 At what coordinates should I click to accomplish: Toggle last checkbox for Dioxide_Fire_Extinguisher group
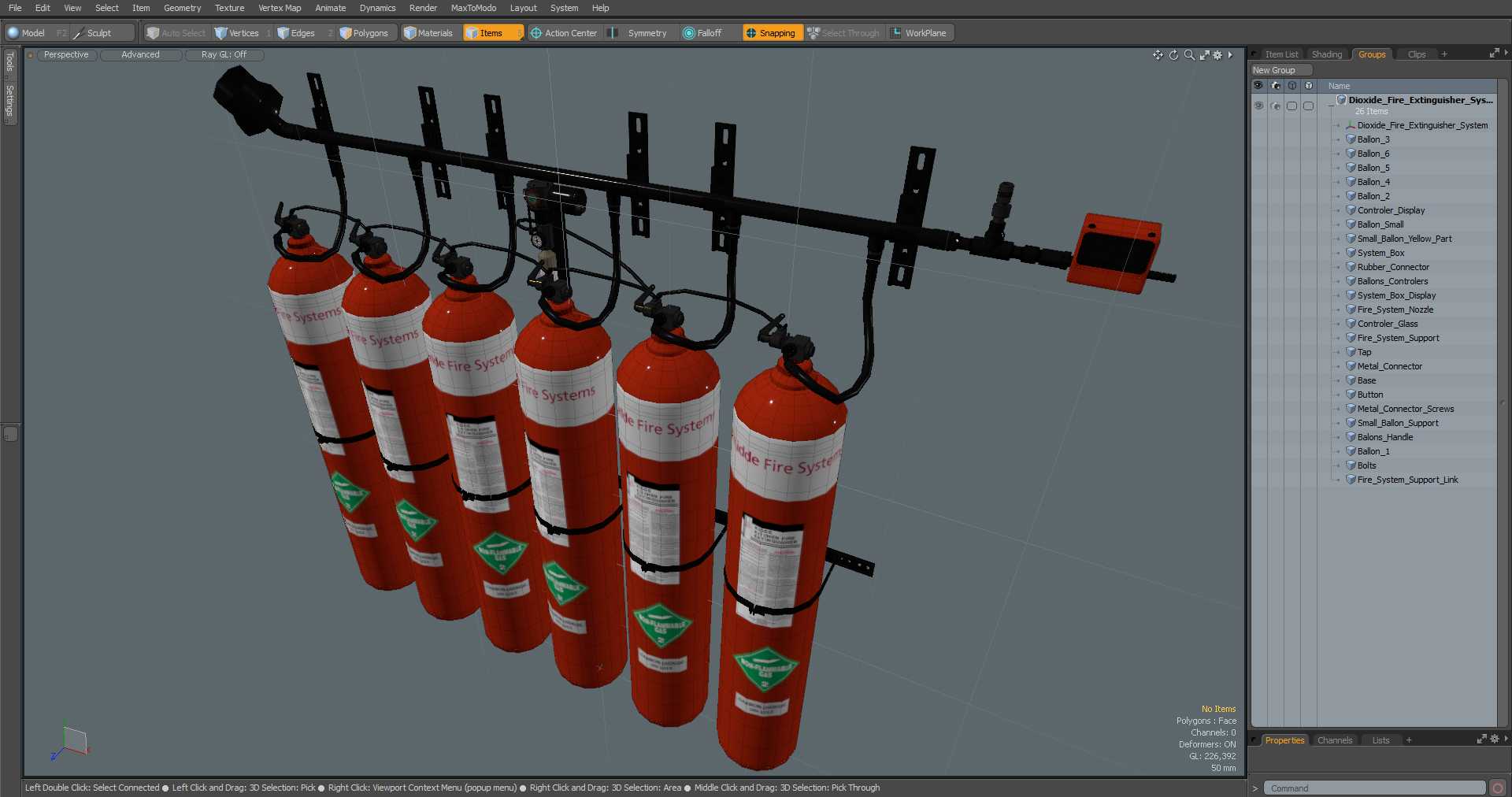[1309, 106]
